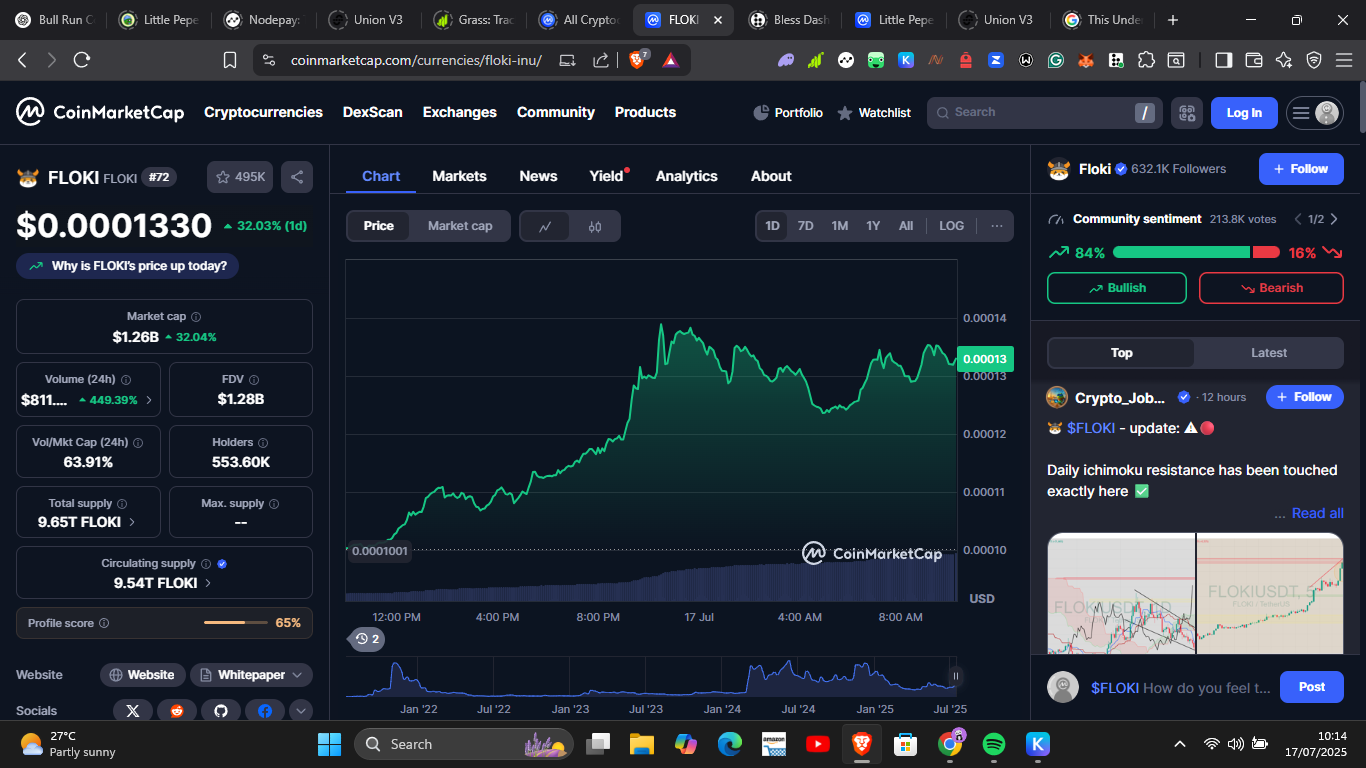This screenshot has width=1366, height=768.
Task: Click the bottom chart range slider handle
Action: (x=955, y=677)
